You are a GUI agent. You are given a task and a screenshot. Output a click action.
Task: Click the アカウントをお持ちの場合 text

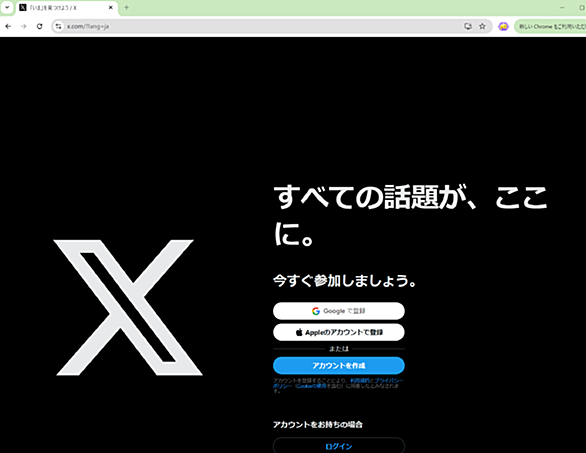(x=318, y=425)
